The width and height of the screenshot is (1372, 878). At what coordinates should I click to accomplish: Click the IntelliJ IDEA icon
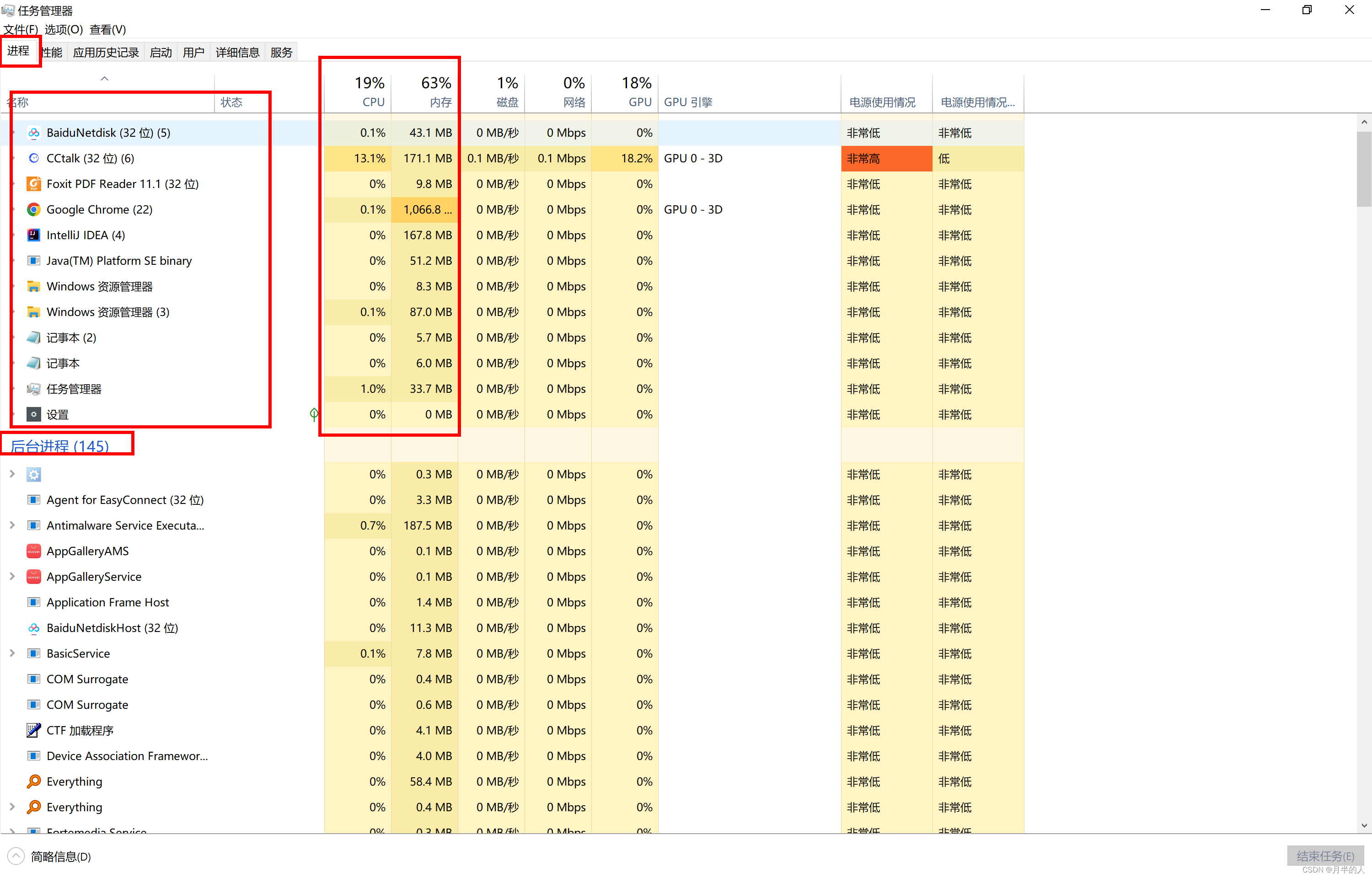[34, 235]
